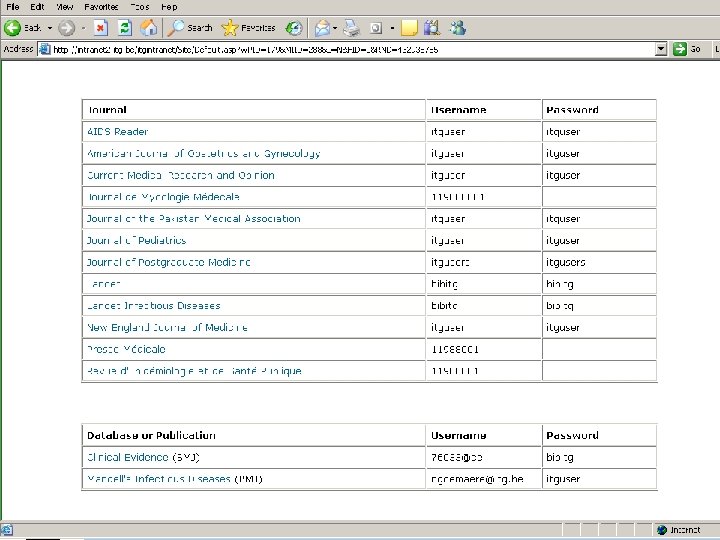The width and height of the screenshot is (720, 540).
Task: Expand the Address bar URL dropdown arrow
Action: [661, 49]
